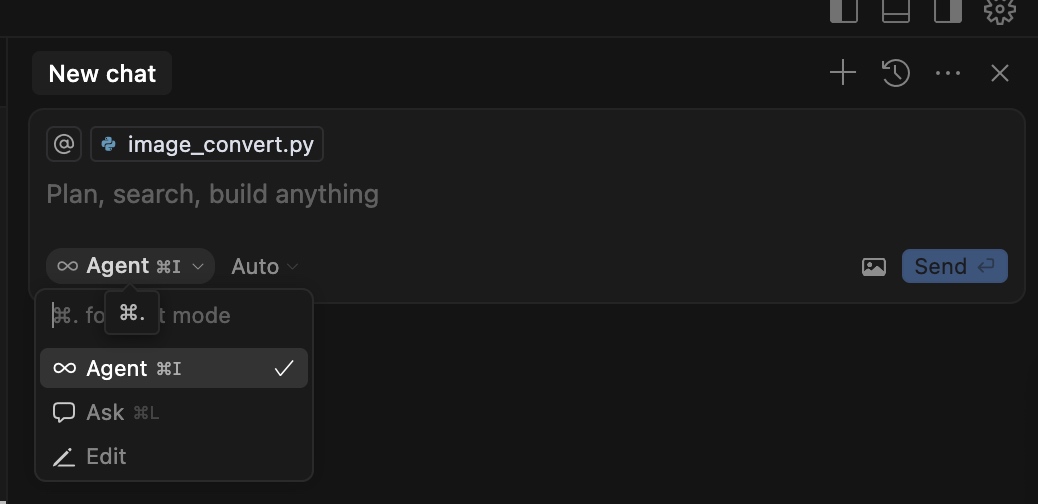
Task: Click the @ add context button
Action: tap(64, 144)
